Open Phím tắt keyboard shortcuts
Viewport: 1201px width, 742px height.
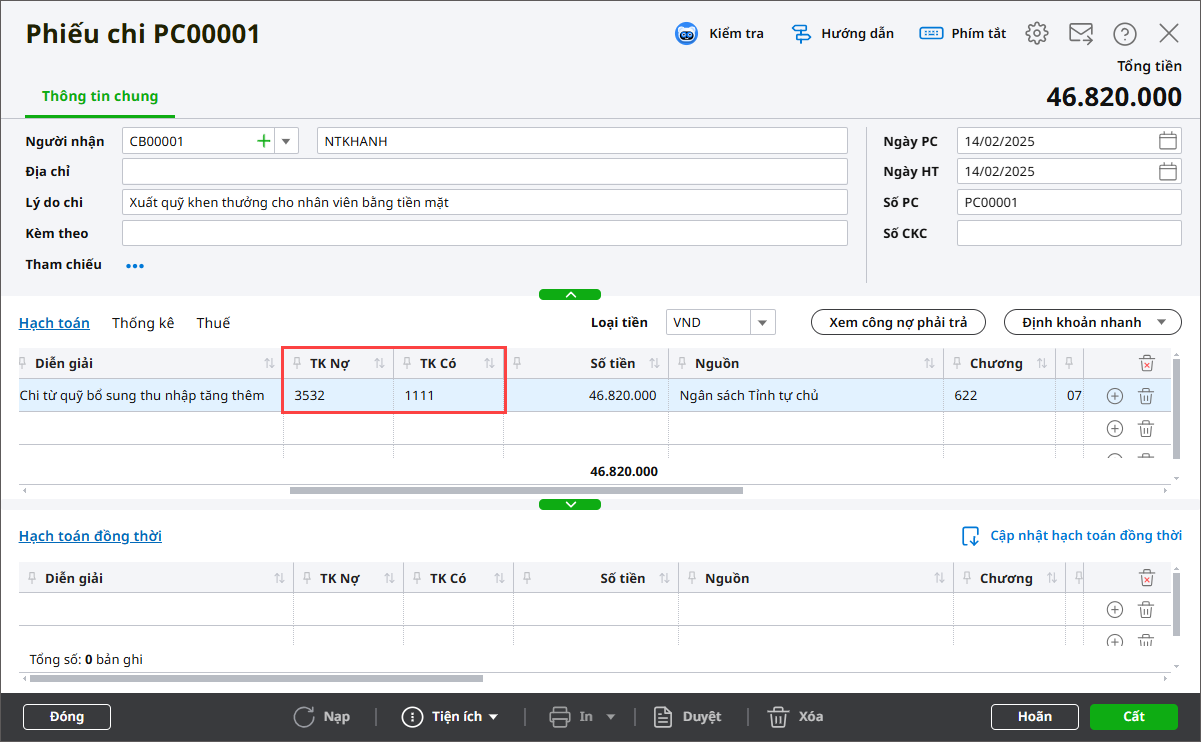(931, 34)
